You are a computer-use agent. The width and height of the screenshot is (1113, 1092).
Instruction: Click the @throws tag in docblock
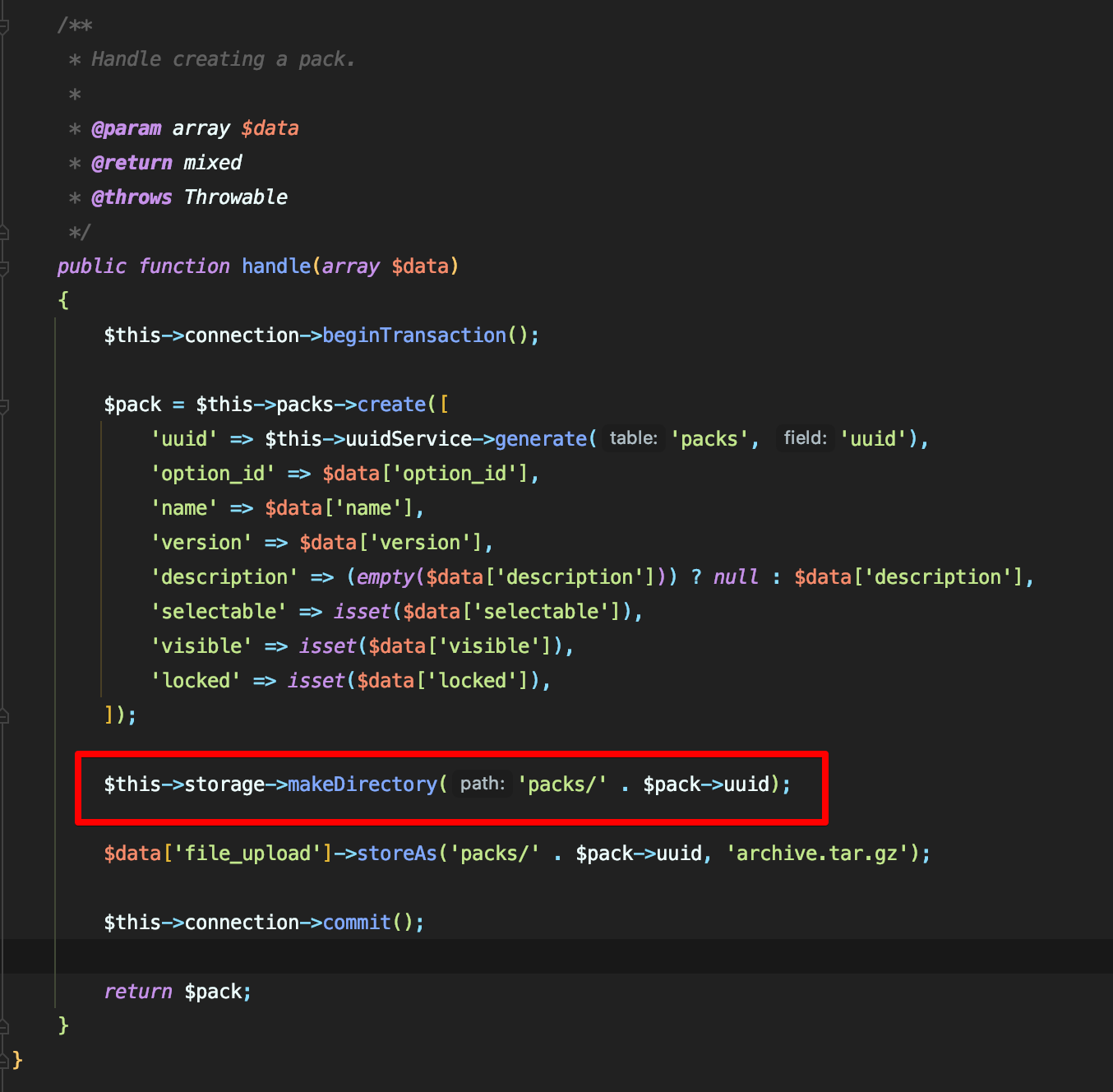(132, 197)
